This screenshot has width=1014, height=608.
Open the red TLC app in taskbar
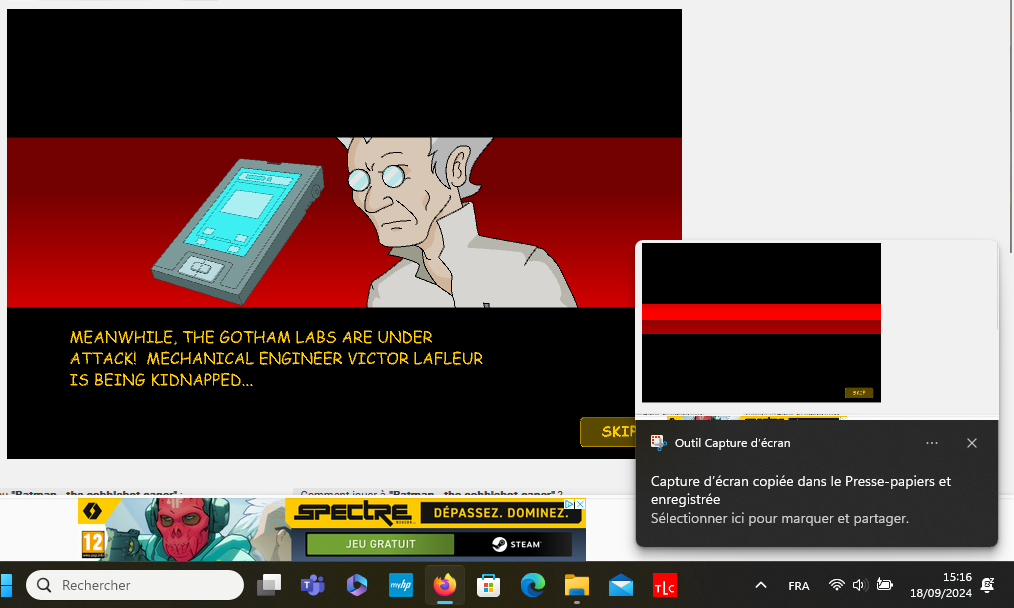click(665, 585)
